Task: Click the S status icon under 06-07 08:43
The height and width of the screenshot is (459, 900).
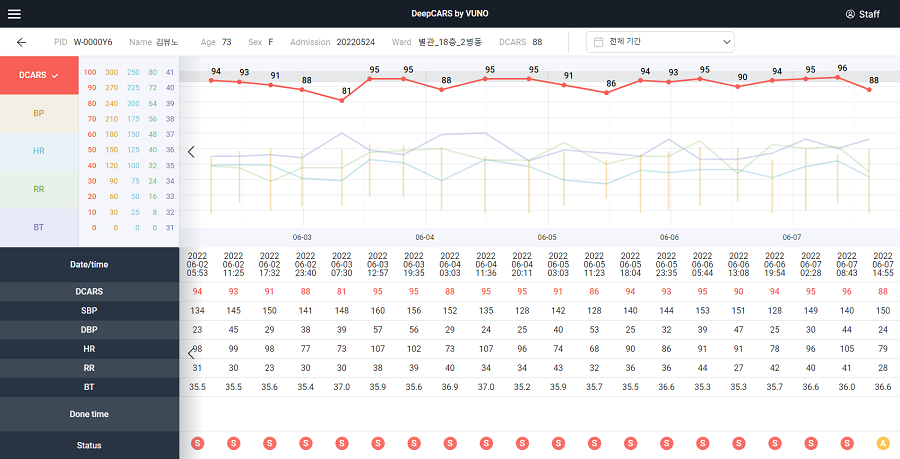Action: tap(847, 443)
